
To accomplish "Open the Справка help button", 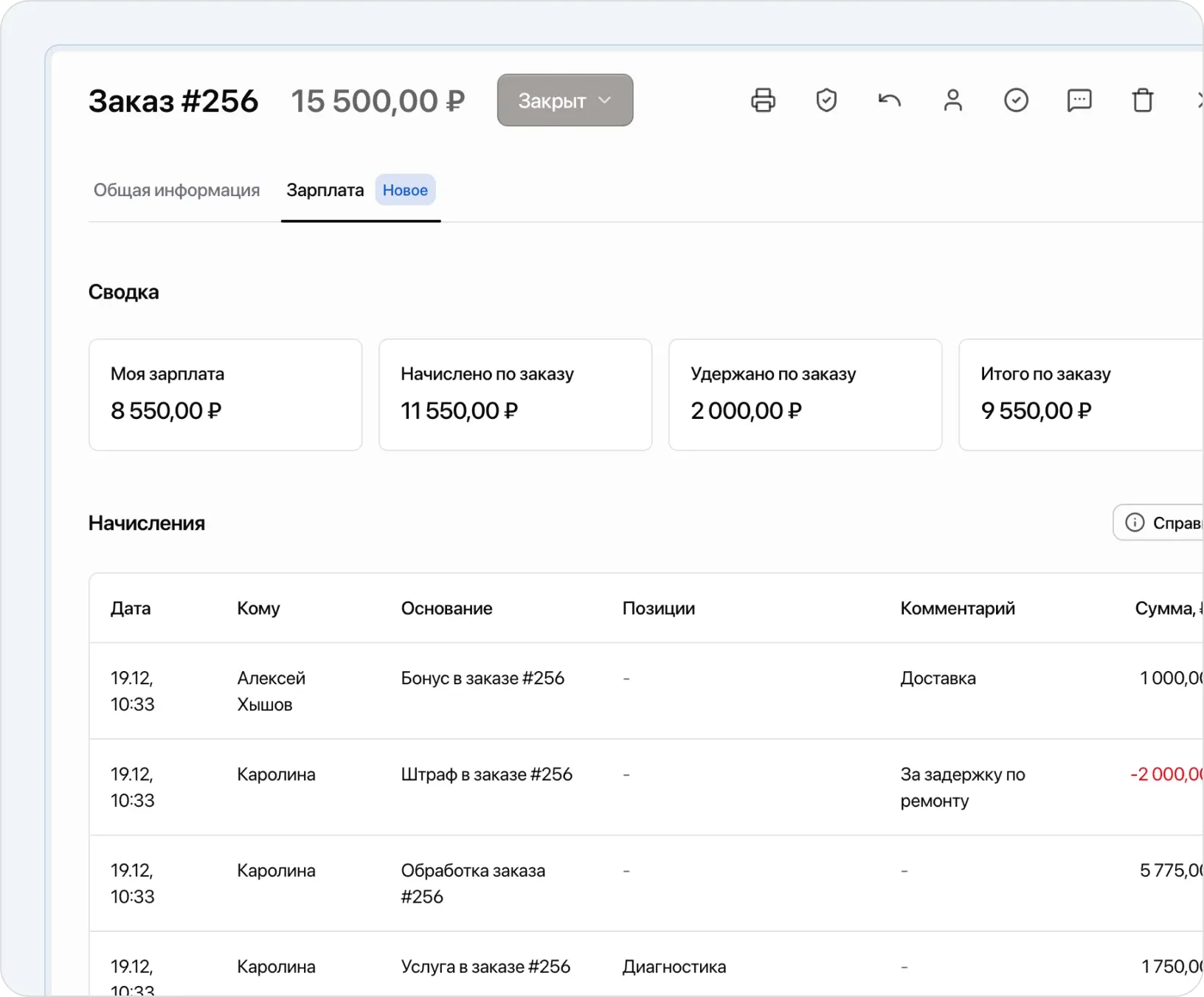I will [x=1173, y=522].
